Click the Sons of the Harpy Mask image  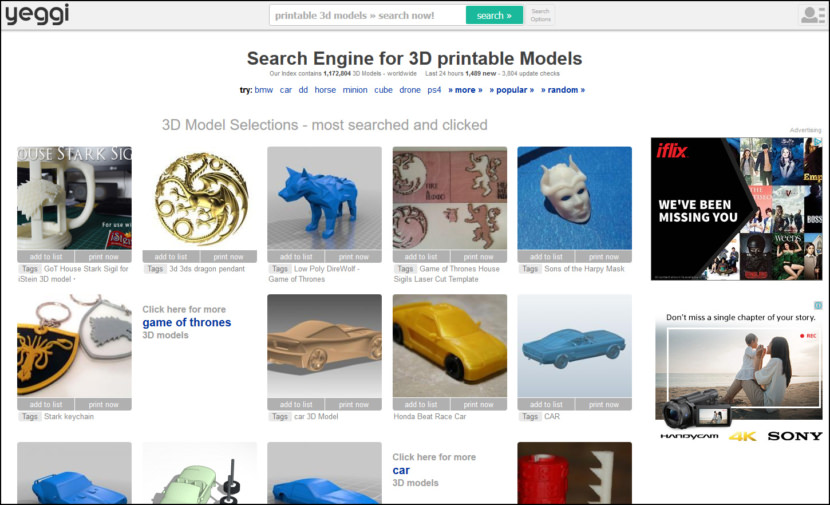coord(574,198)
